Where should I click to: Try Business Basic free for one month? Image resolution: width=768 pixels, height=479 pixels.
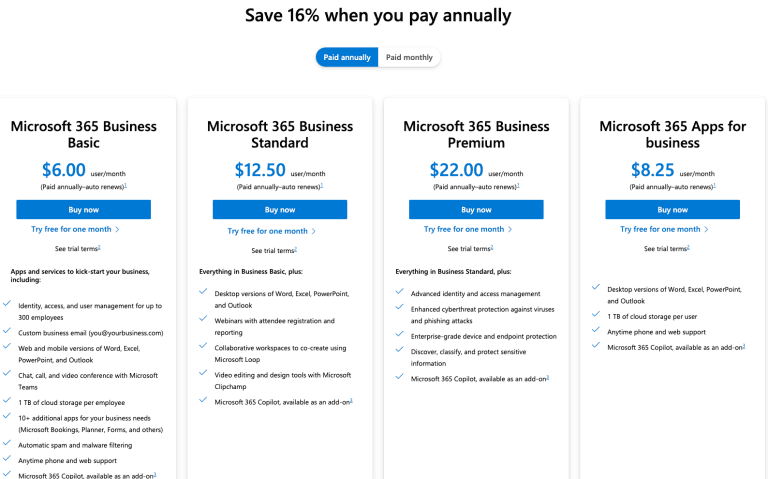tap(75, 230)
